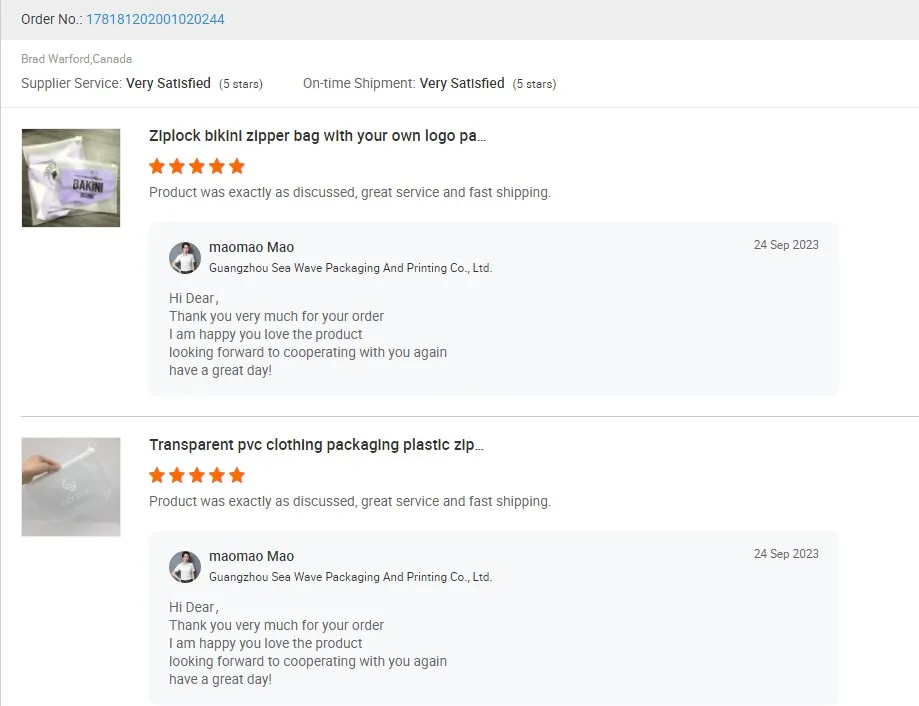
Task: Click the second review's comment text
Action: (349, 501)
